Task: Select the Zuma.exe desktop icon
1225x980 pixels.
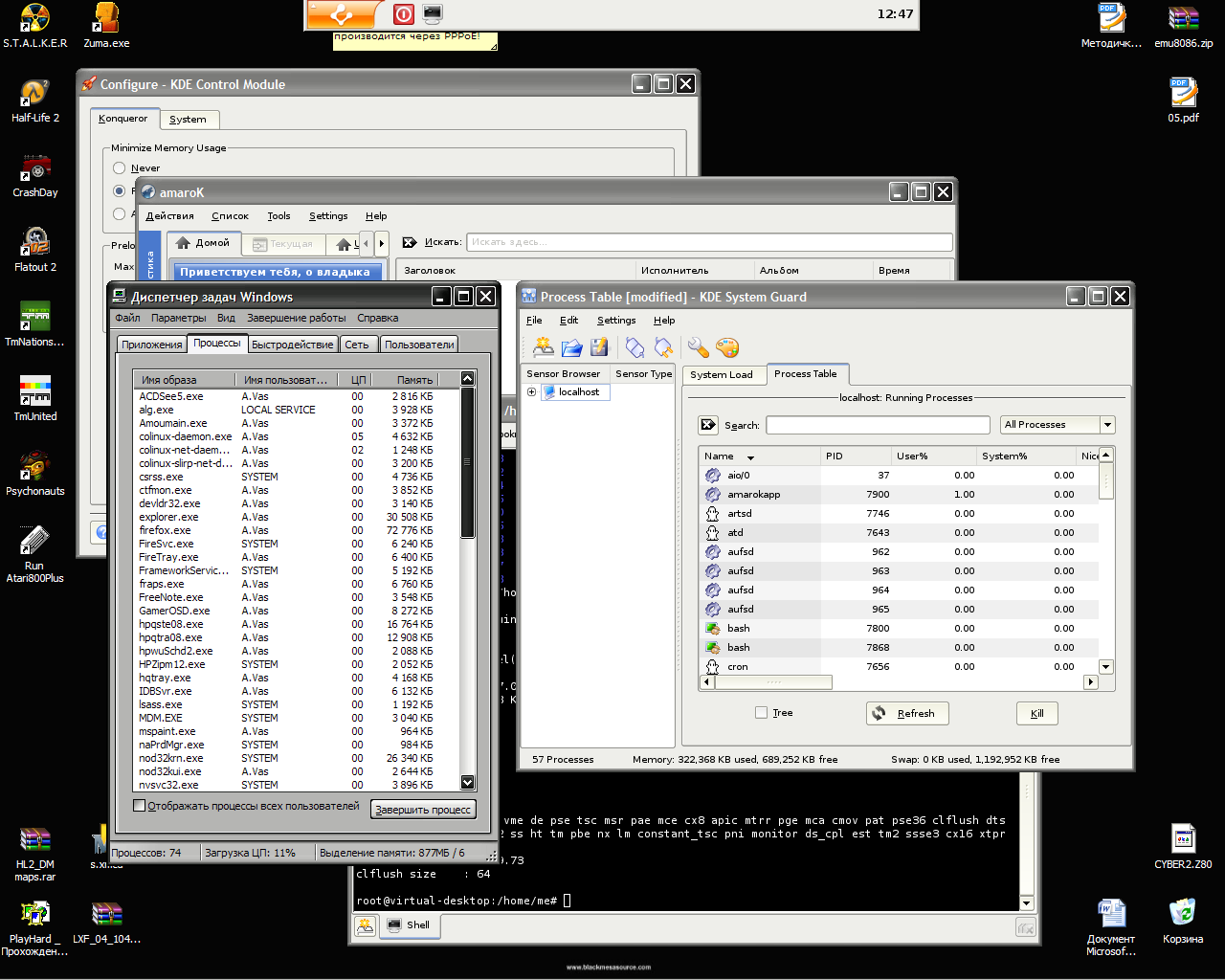Action: [x=106, y=26]
